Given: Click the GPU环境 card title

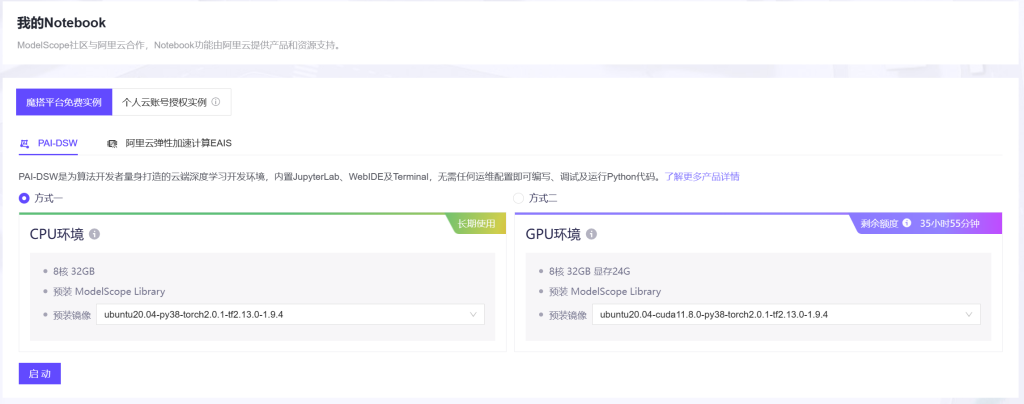Looking at the screenshot, I should click(x=553, y=234).
